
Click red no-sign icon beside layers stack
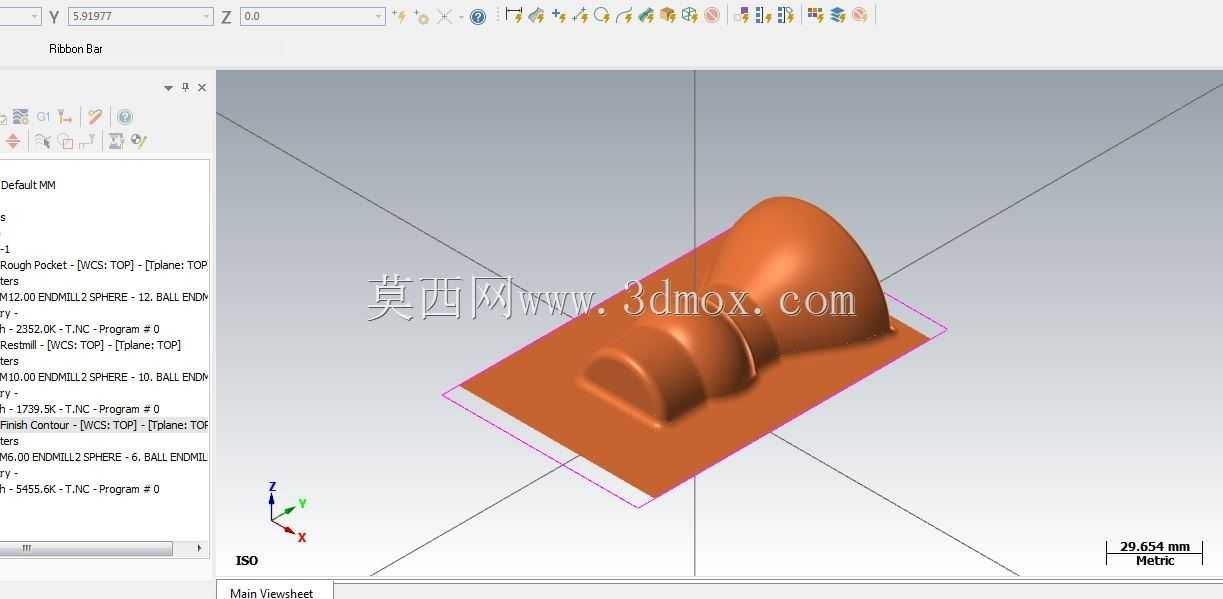coord(859,15)
